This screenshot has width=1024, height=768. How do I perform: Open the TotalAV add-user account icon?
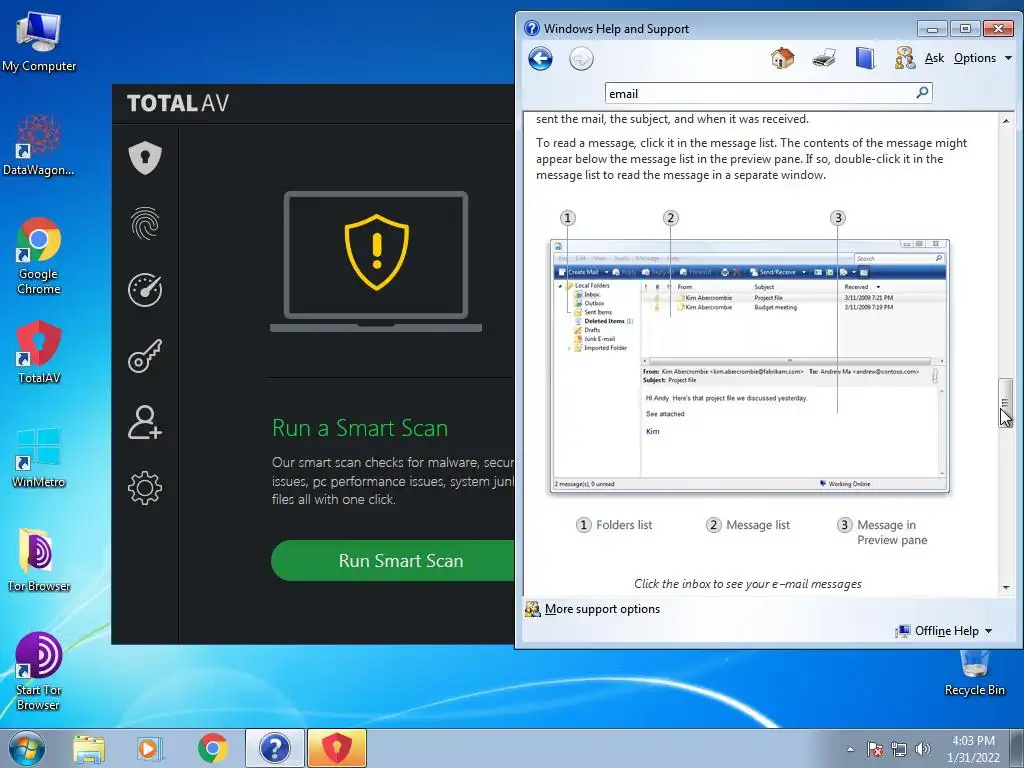[x=145, y=422]
